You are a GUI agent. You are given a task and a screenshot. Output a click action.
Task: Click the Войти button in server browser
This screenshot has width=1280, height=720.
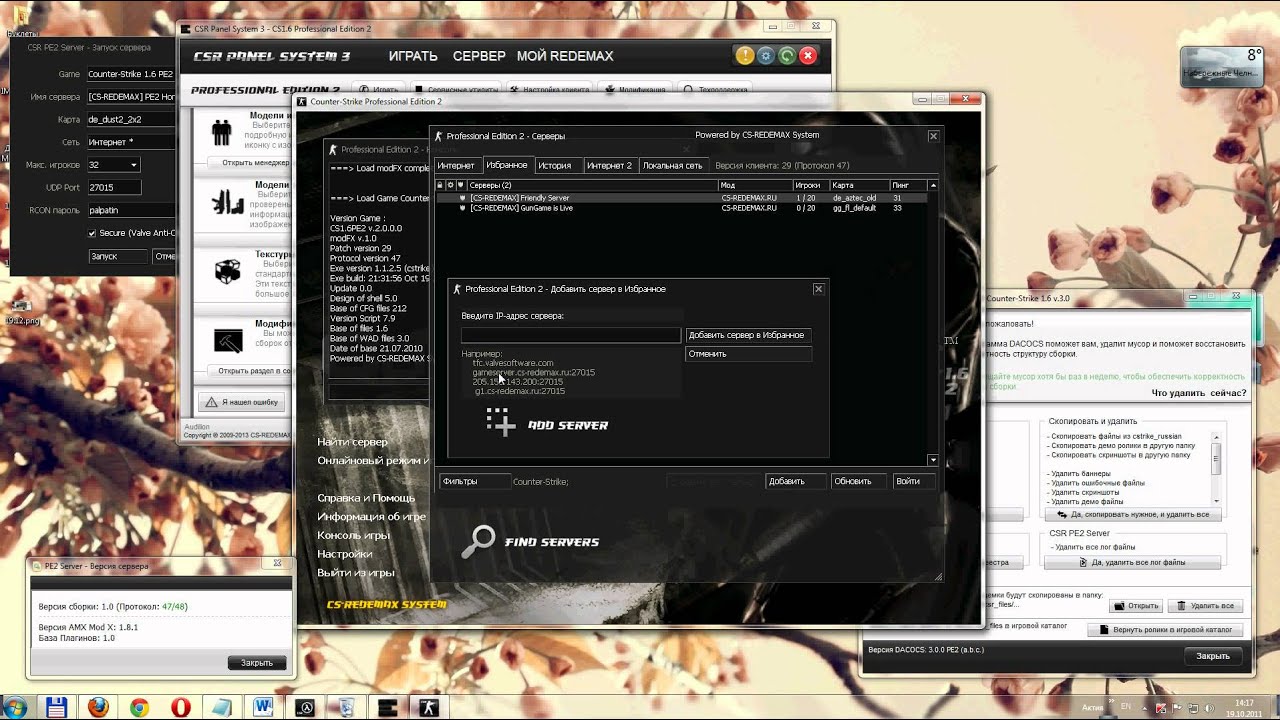[913, 481]
